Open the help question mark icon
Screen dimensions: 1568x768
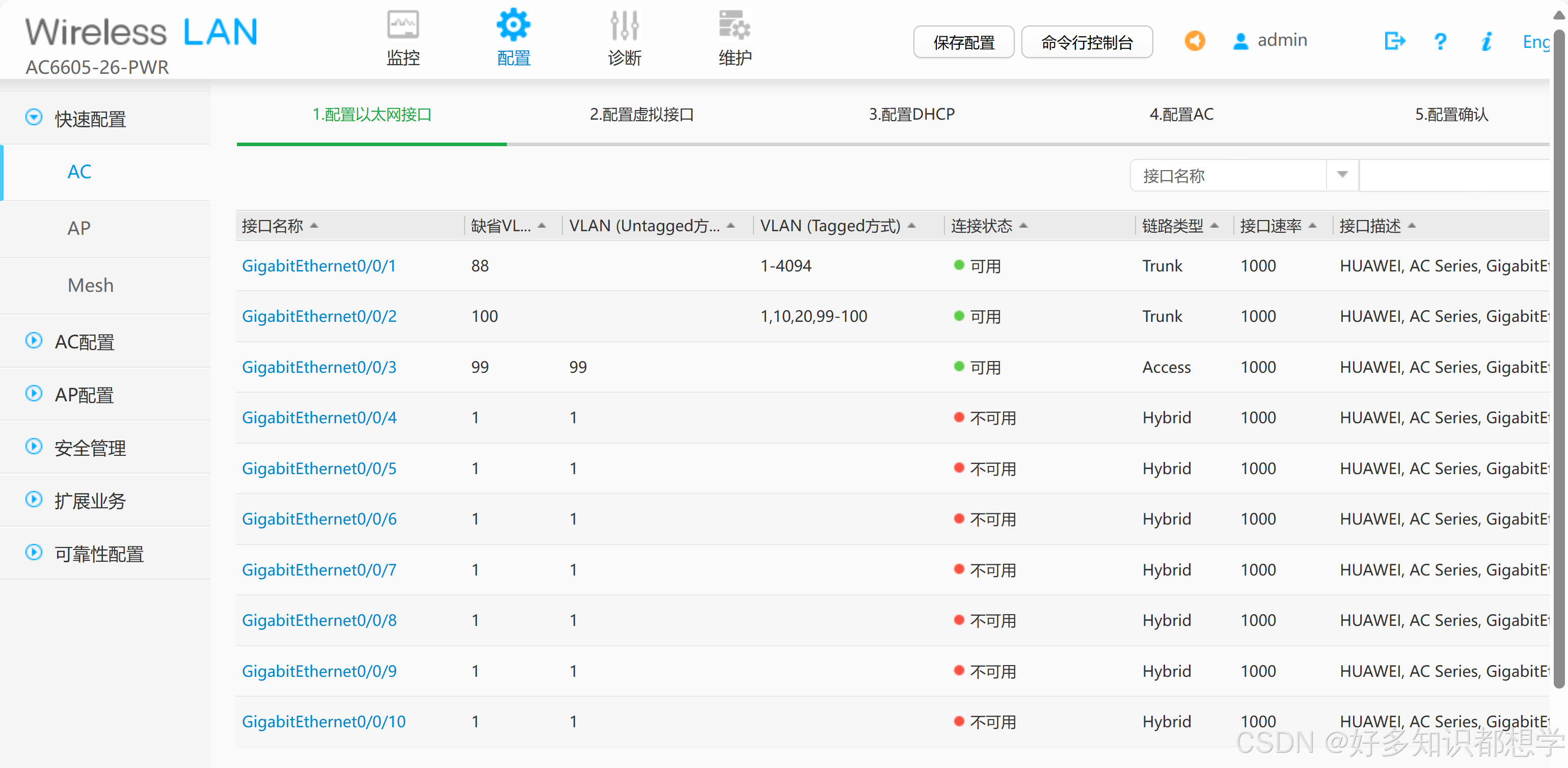[x=1440, y=41]
